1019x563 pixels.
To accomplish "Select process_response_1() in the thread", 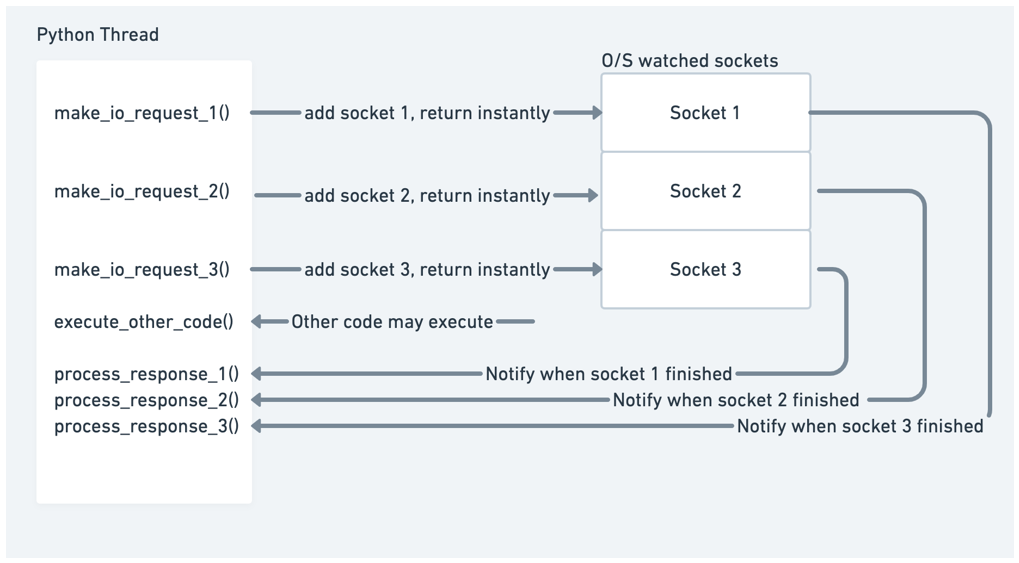I will click(146, 374).
